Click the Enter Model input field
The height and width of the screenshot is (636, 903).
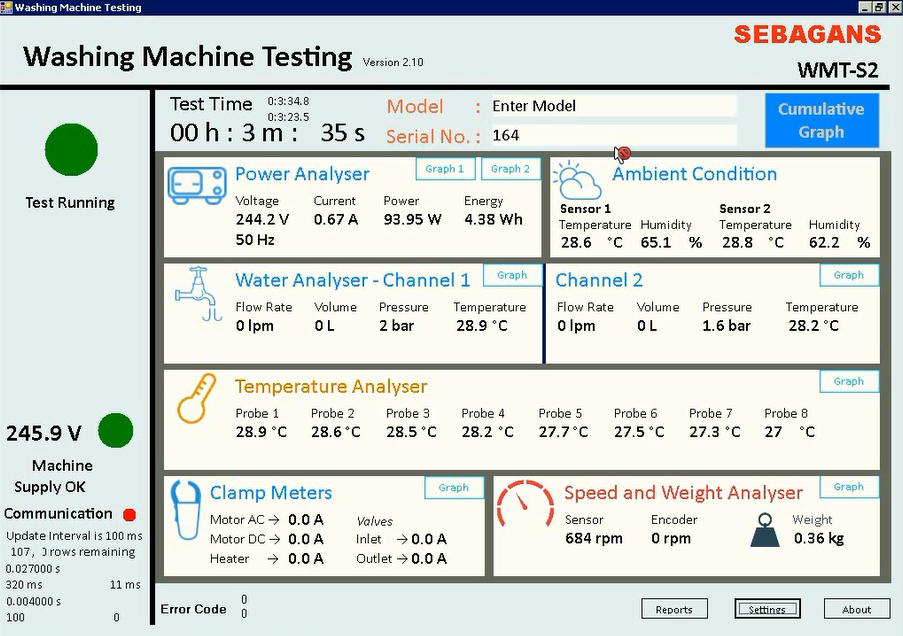coord(612,106)
